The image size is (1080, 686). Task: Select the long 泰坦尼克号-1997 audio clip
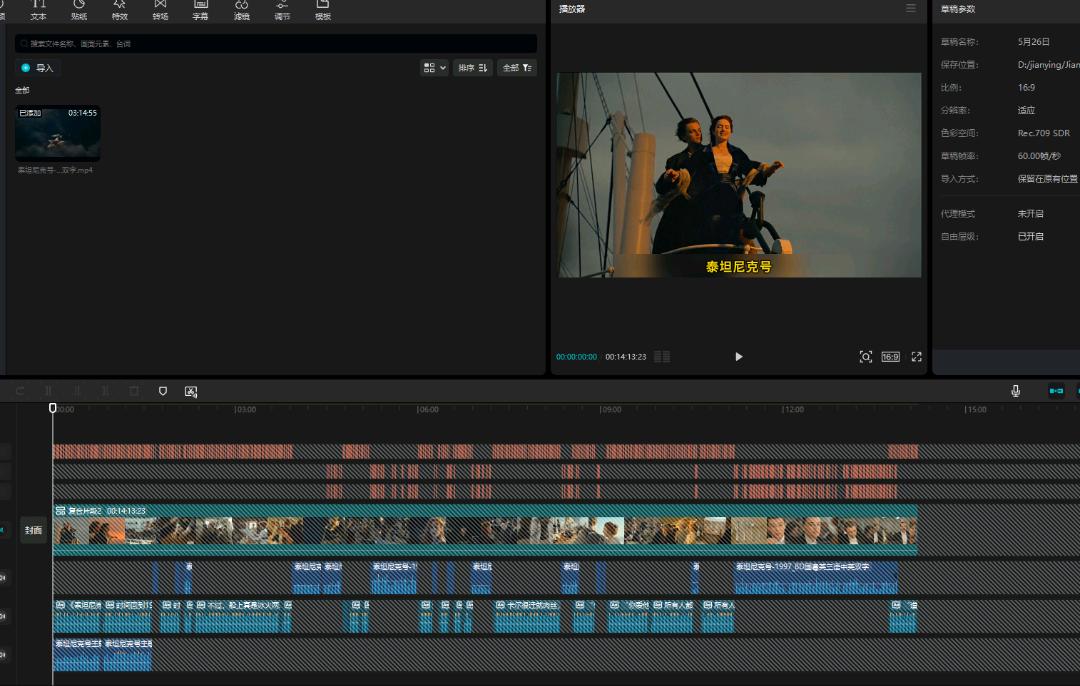point(816,577)
